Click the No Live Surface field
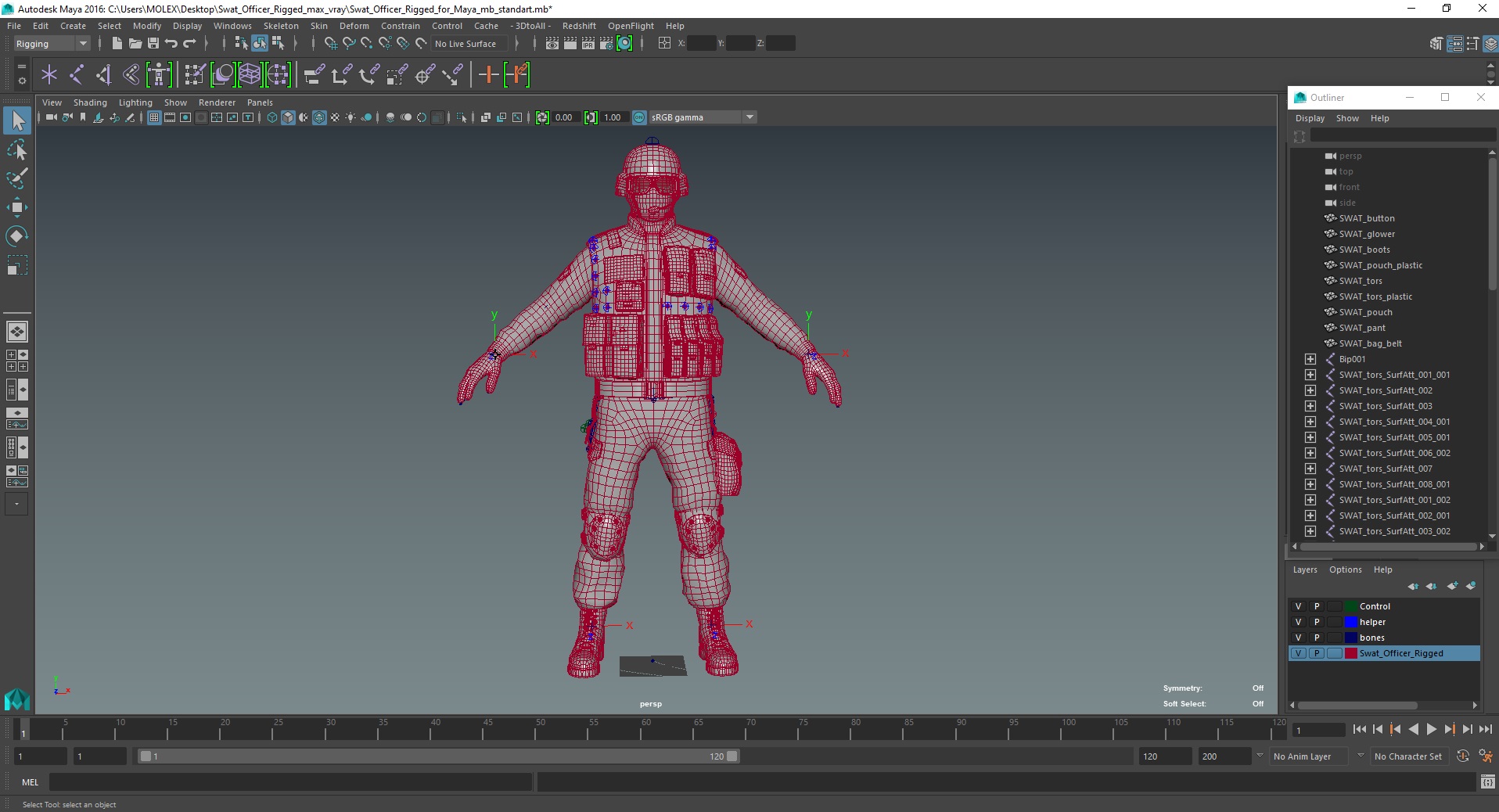The height and width of the screenshot is (812, 1499). 469,44
